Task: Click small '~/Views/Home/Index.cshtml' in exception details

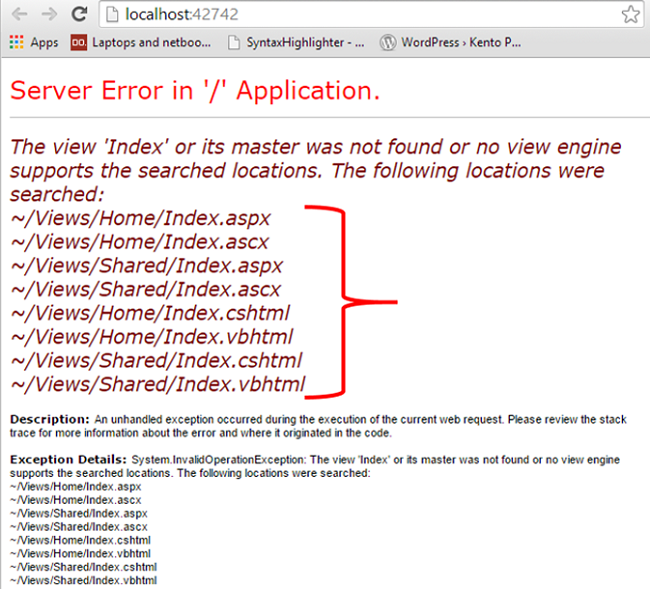Action: click(80, 541)
